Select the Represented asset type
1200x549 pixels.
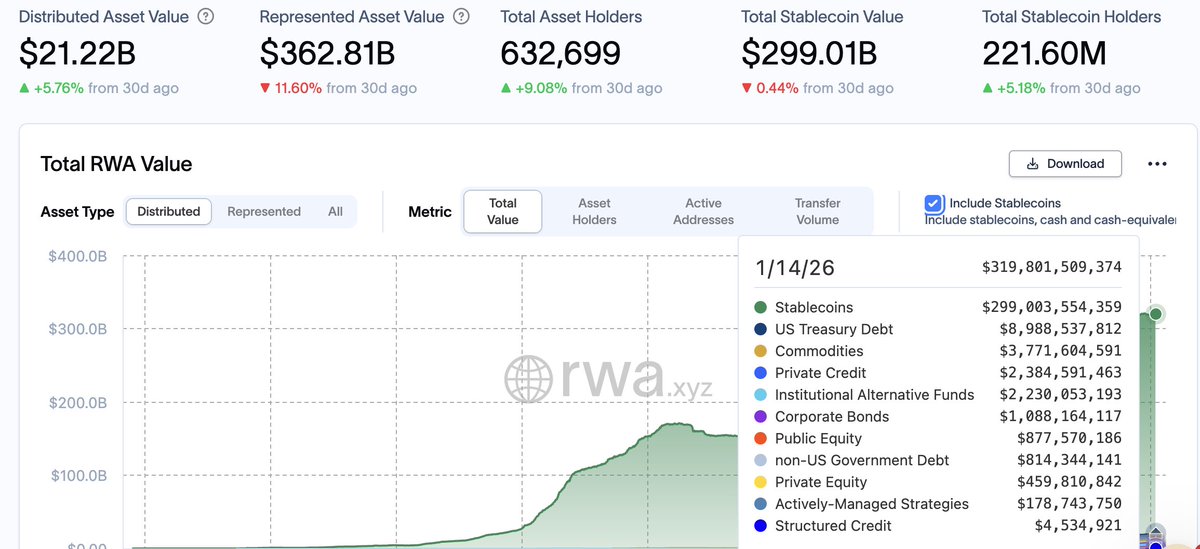click(x=264, y=211)
